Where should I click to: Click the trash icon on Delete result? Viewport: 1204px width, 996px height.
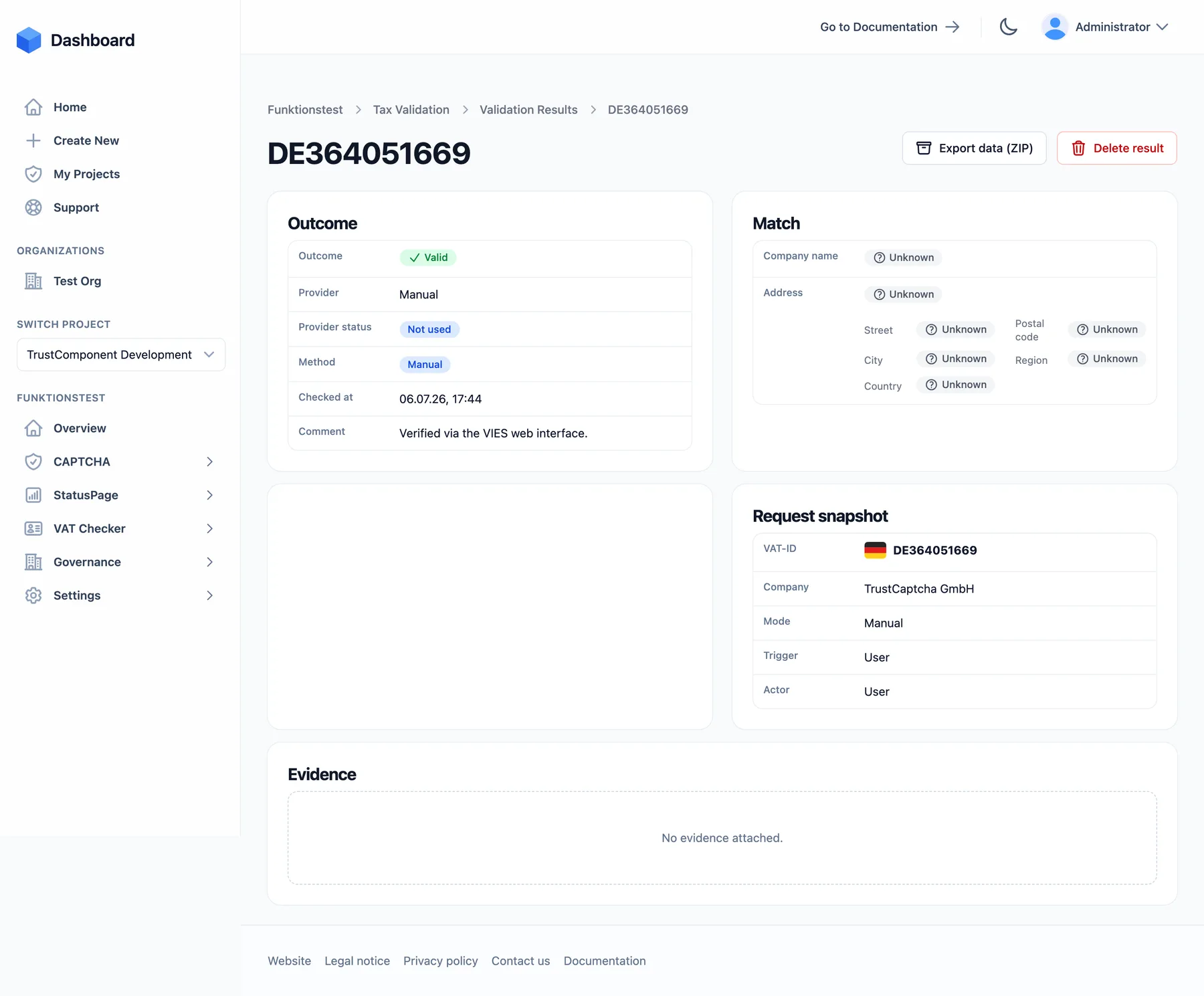pos(1078,148)
